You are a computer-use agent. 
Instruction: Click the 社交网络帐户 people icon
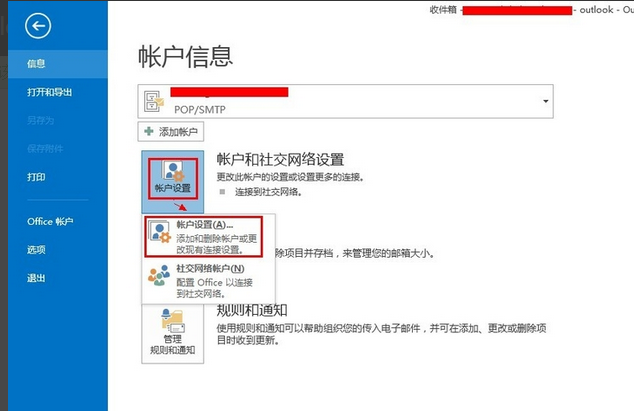pyautogui.click(x=158, y=275)
